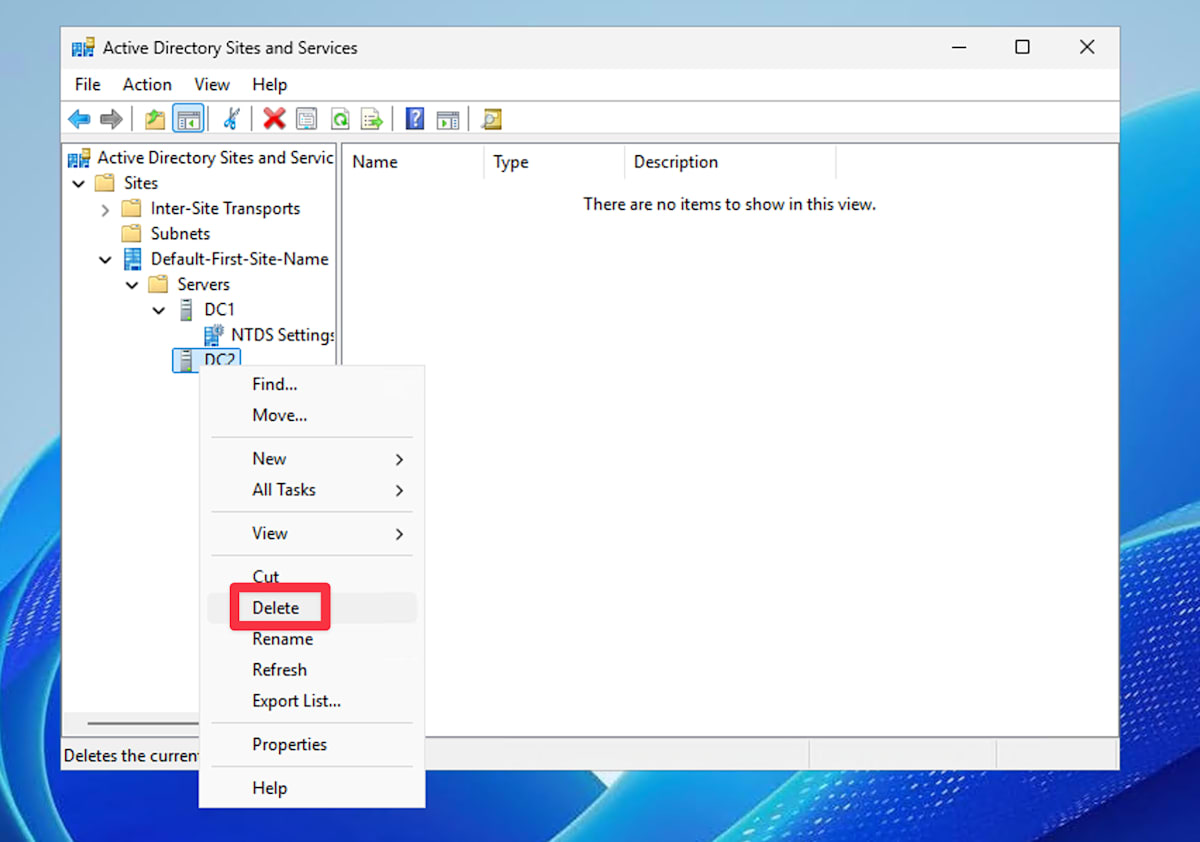Toggle the Show/Hide Action Pane icon
This screenshot has height=842, width=1200.
pos(448,119)
